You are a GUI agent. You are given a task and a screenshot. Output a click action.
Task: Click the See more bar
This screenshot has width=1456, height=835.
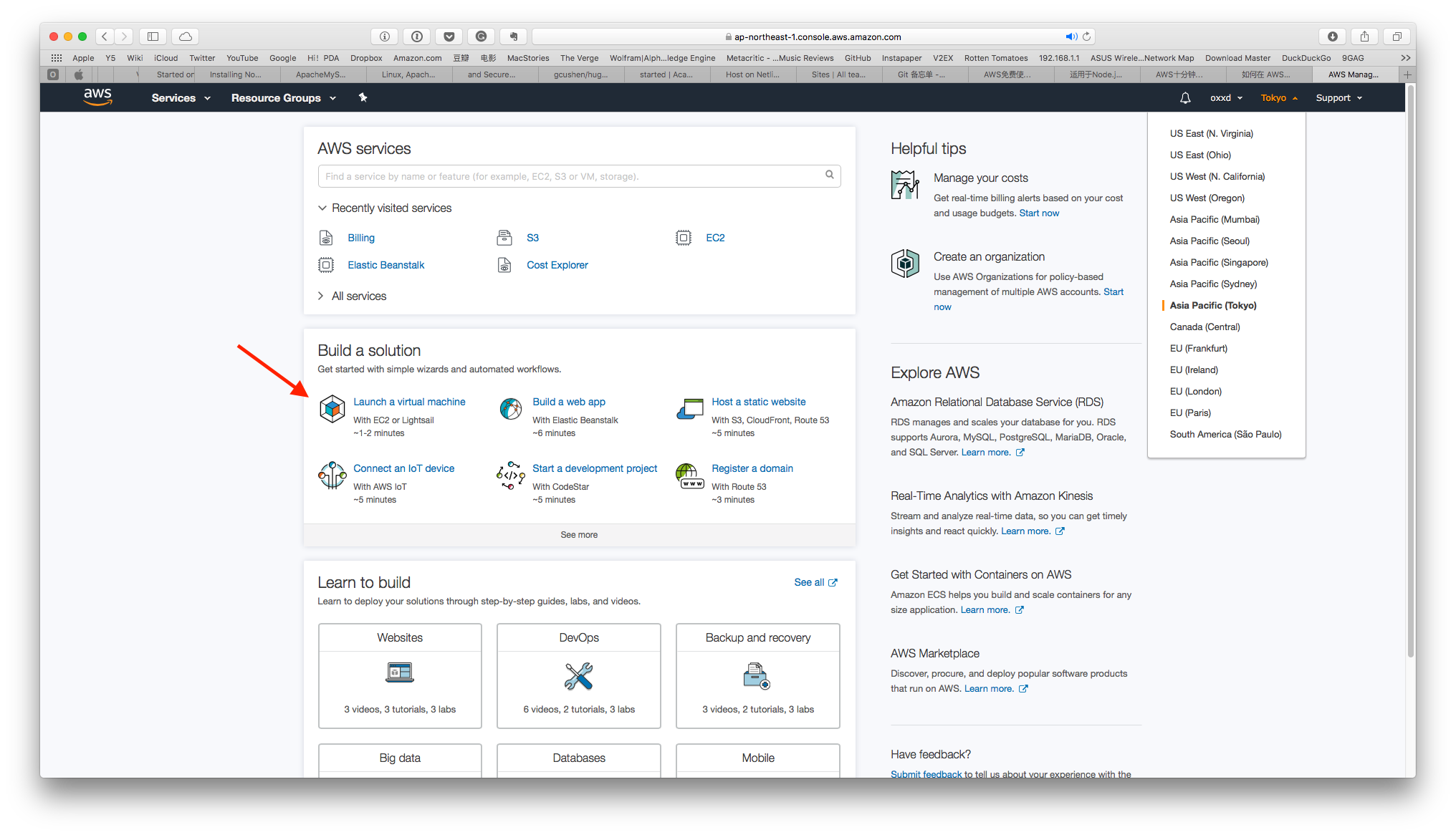click(x=579, y=535)
